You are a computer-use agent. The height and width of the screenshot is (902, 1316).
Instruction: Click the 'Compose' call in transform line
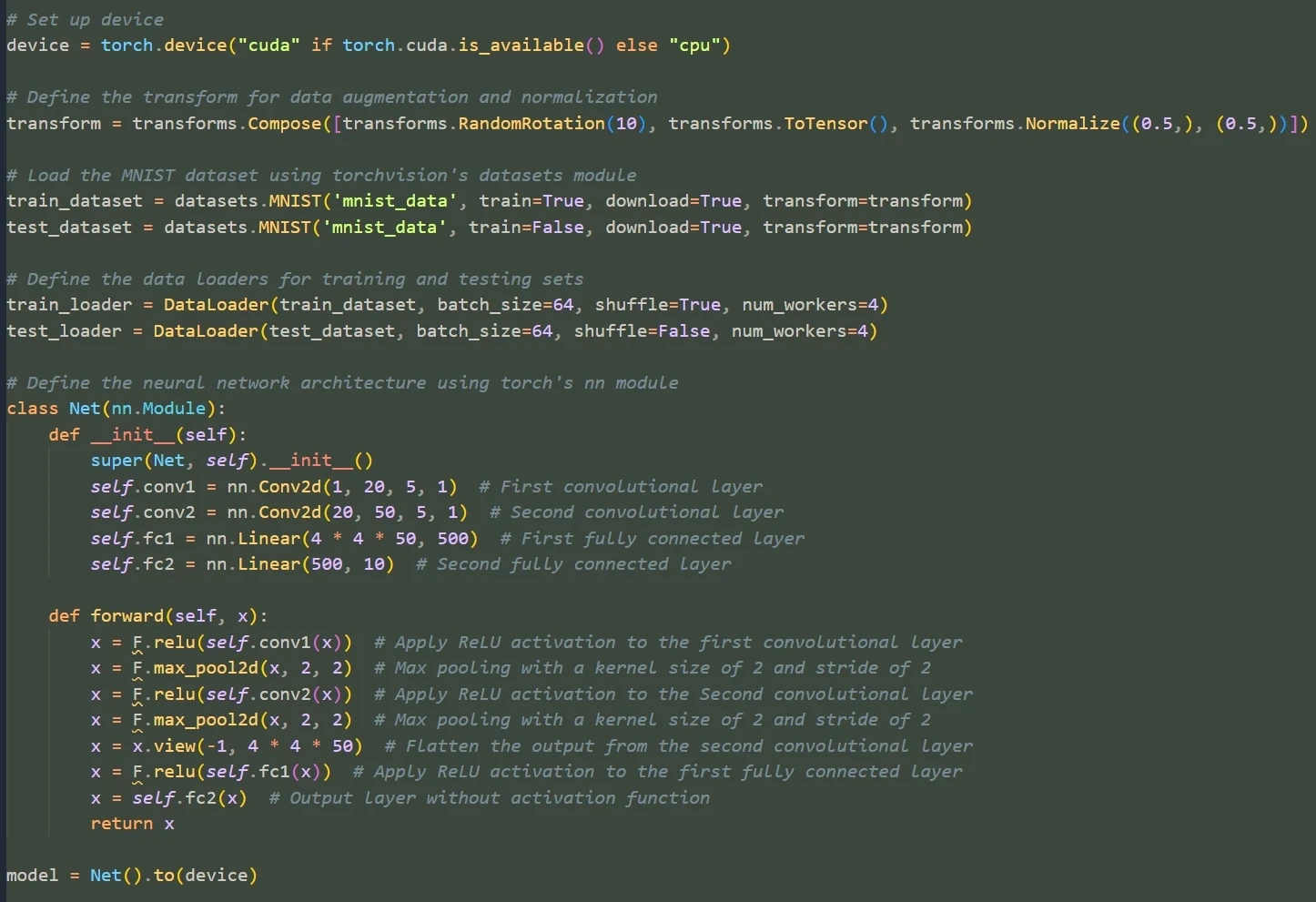click(284, 123)
